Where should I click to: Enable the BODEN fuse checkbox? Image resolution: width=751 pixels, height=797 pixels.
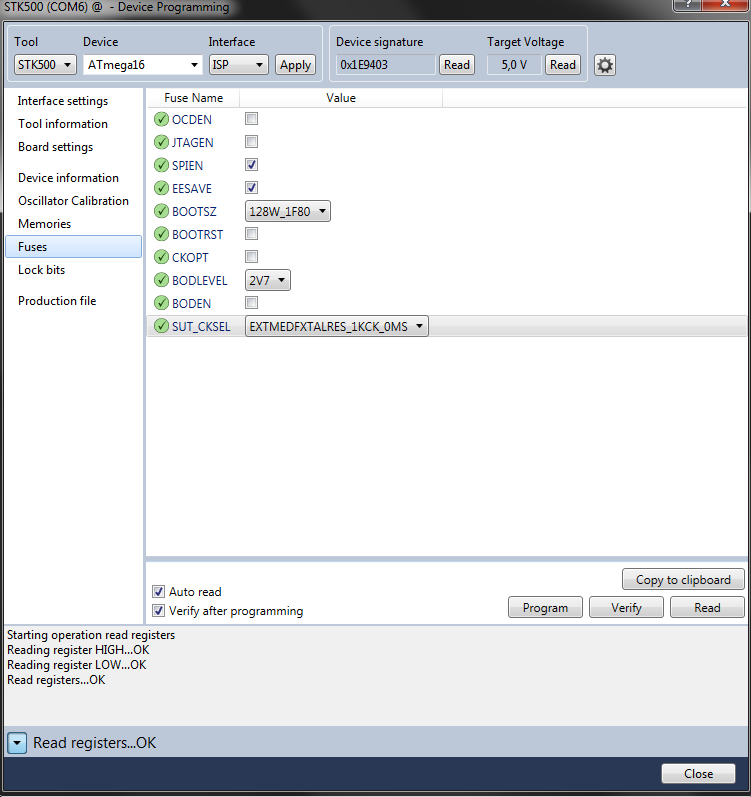[x=252, y=302]
